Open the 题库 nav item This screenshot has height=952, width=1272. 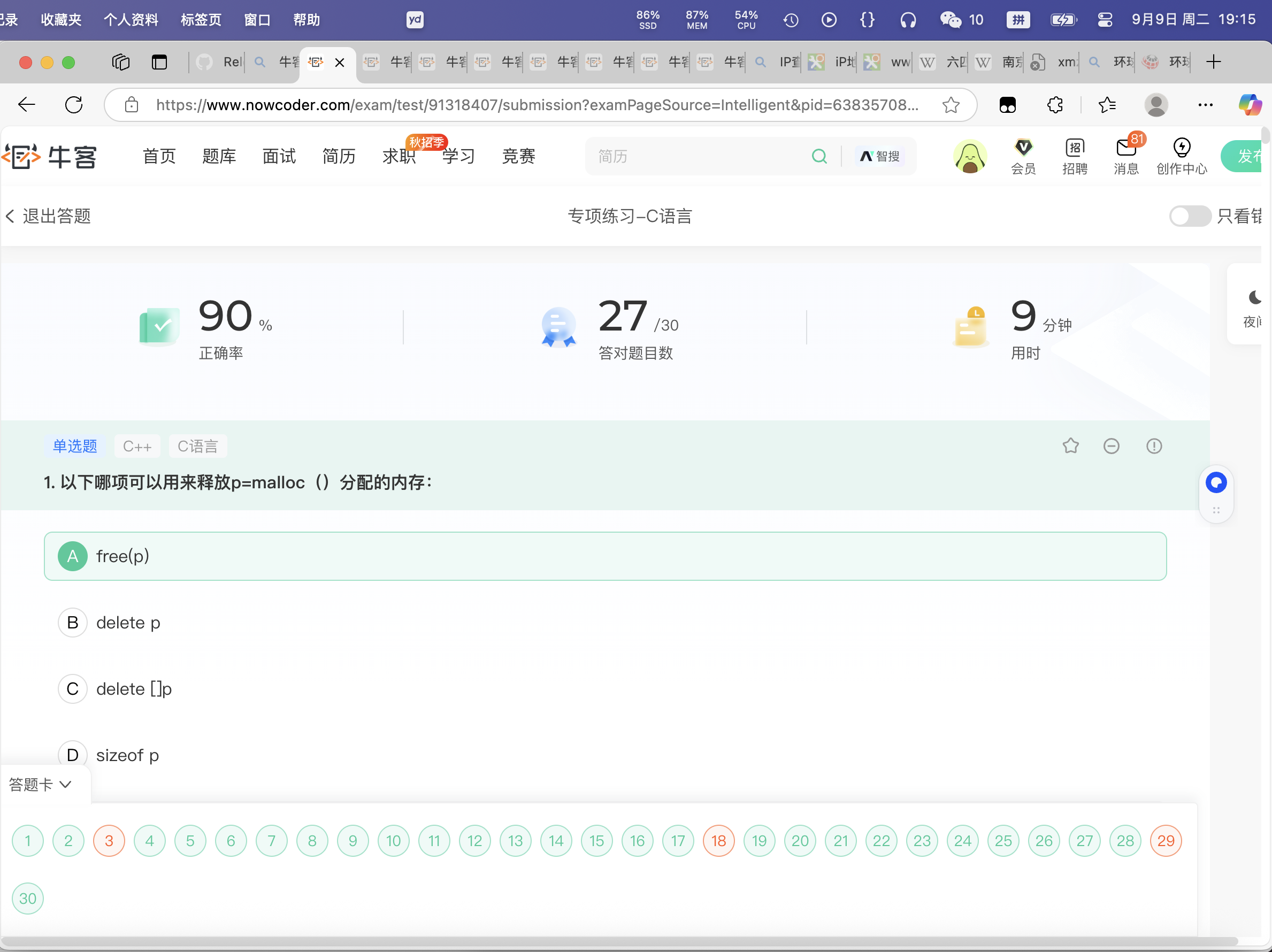click(219, 156)
